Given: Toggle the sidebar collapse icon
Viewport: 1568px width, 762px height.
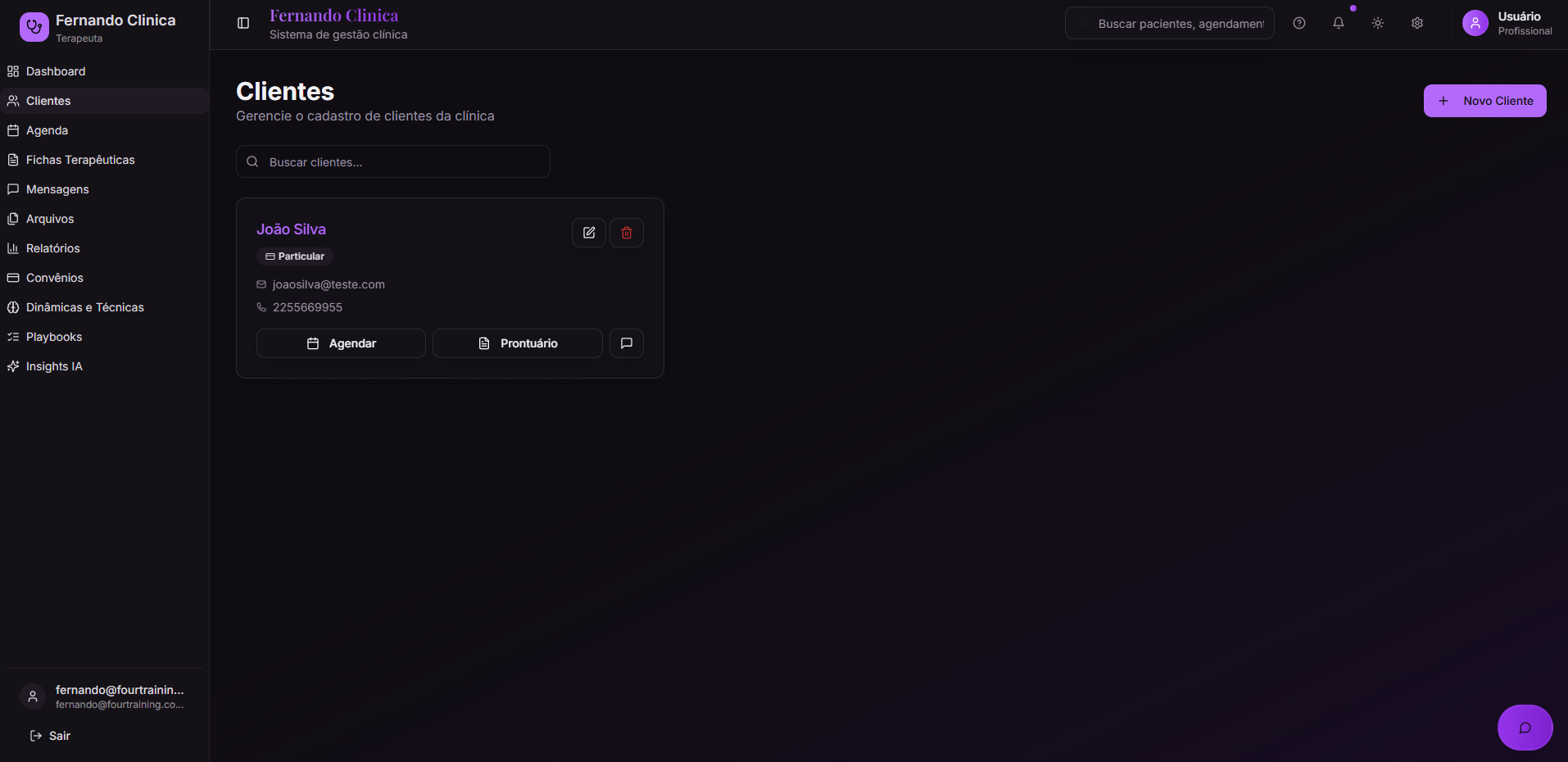Looking at the screenshot, I should click(x=243, y=23).
